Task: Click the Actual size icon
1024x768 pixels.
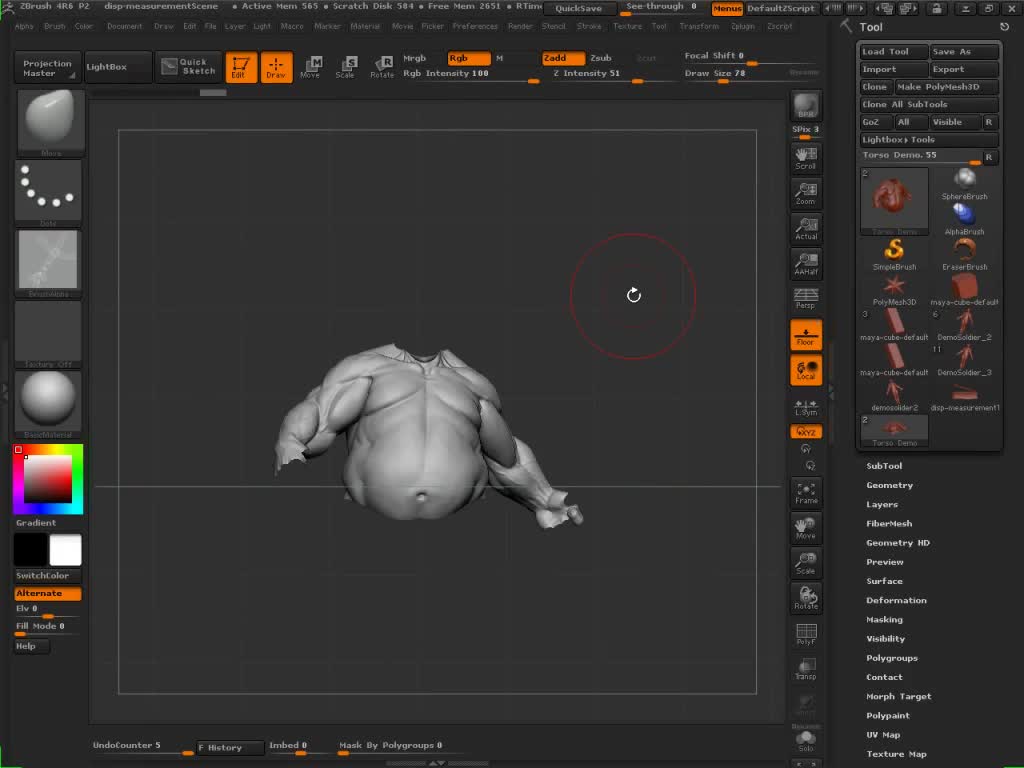Action: coord(806,229)
